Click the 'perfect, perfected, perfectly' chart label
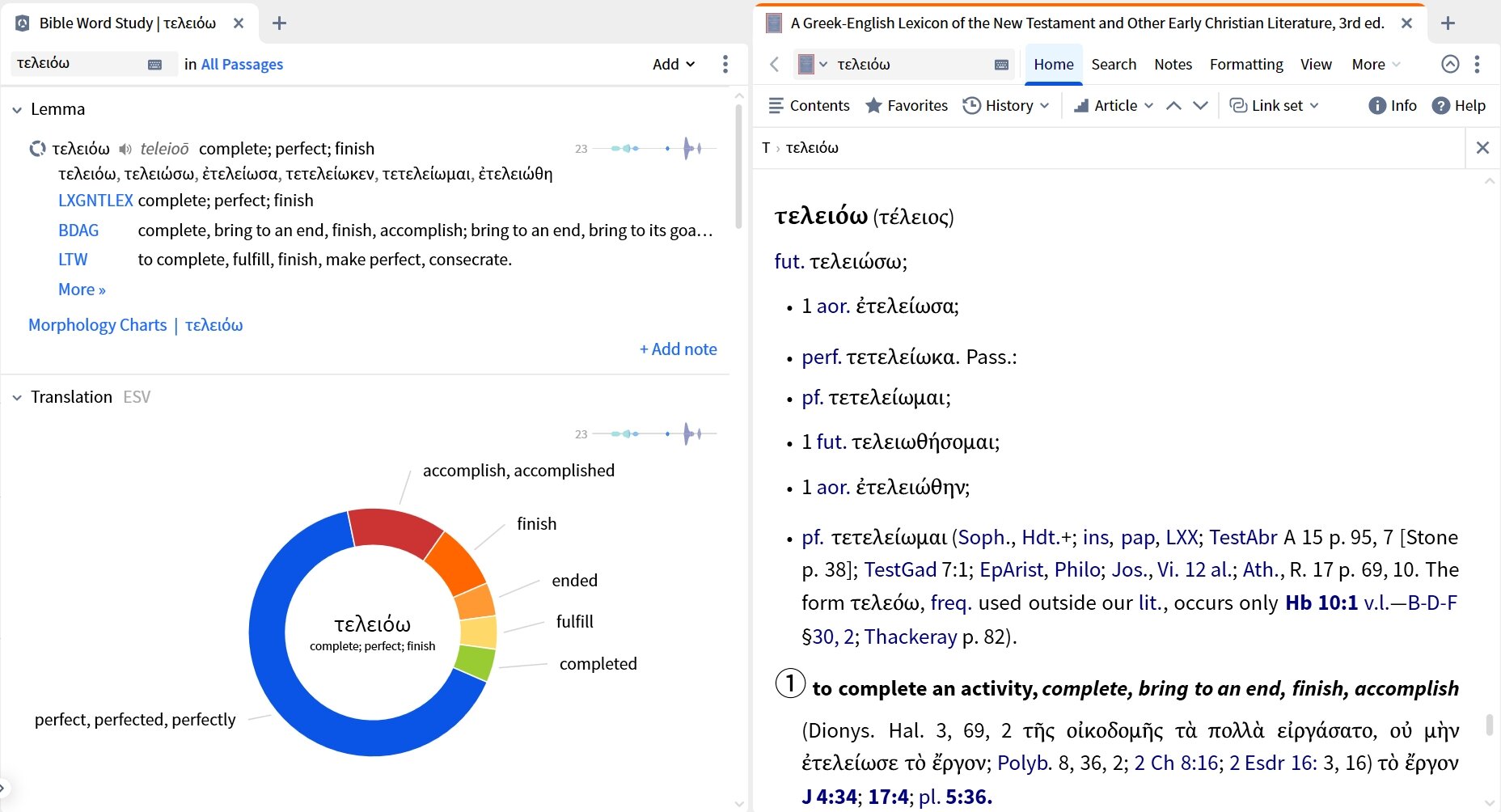This screenshot has width=1501, height=812. 135,720
